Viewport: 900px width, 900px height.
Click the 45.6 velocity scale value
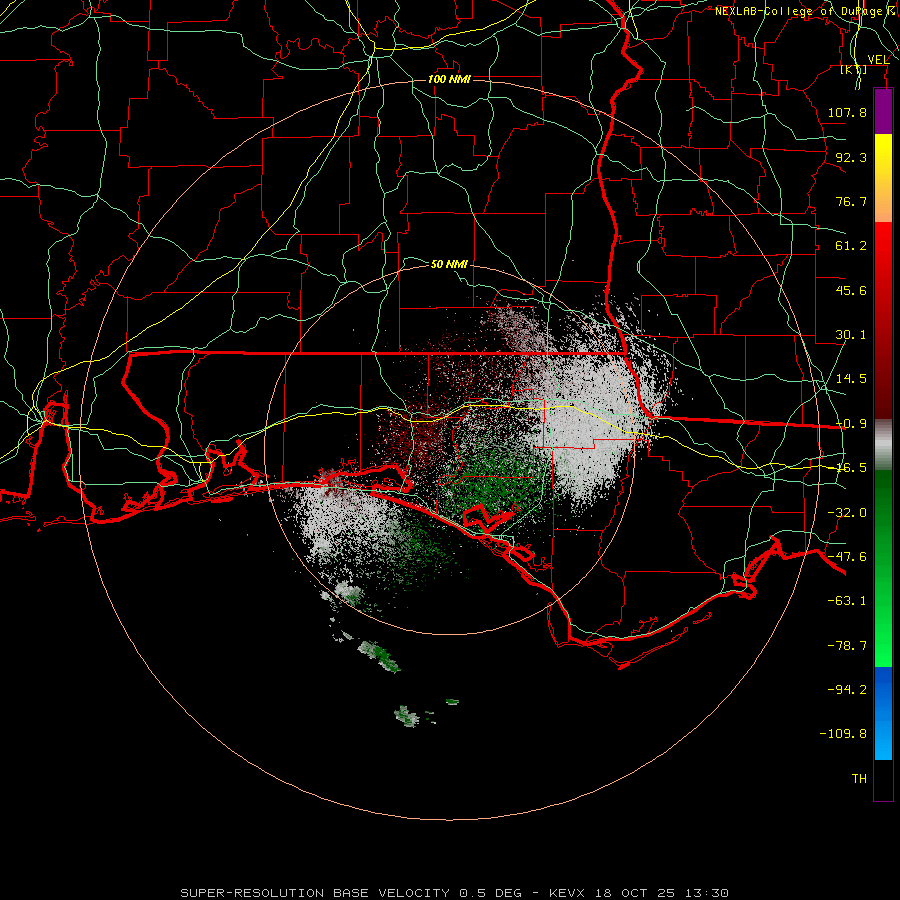(851, 290)
